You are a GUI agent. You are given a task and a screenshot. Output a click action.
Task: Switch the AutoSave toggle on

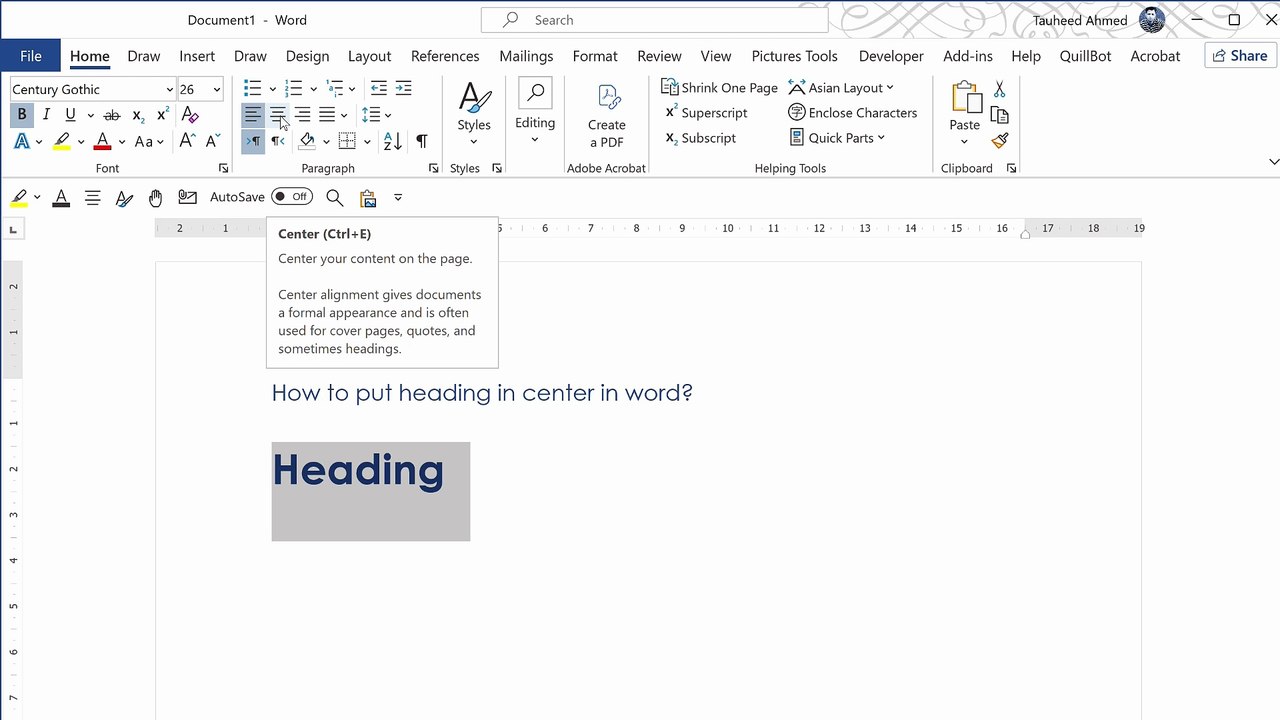[292, 197]
